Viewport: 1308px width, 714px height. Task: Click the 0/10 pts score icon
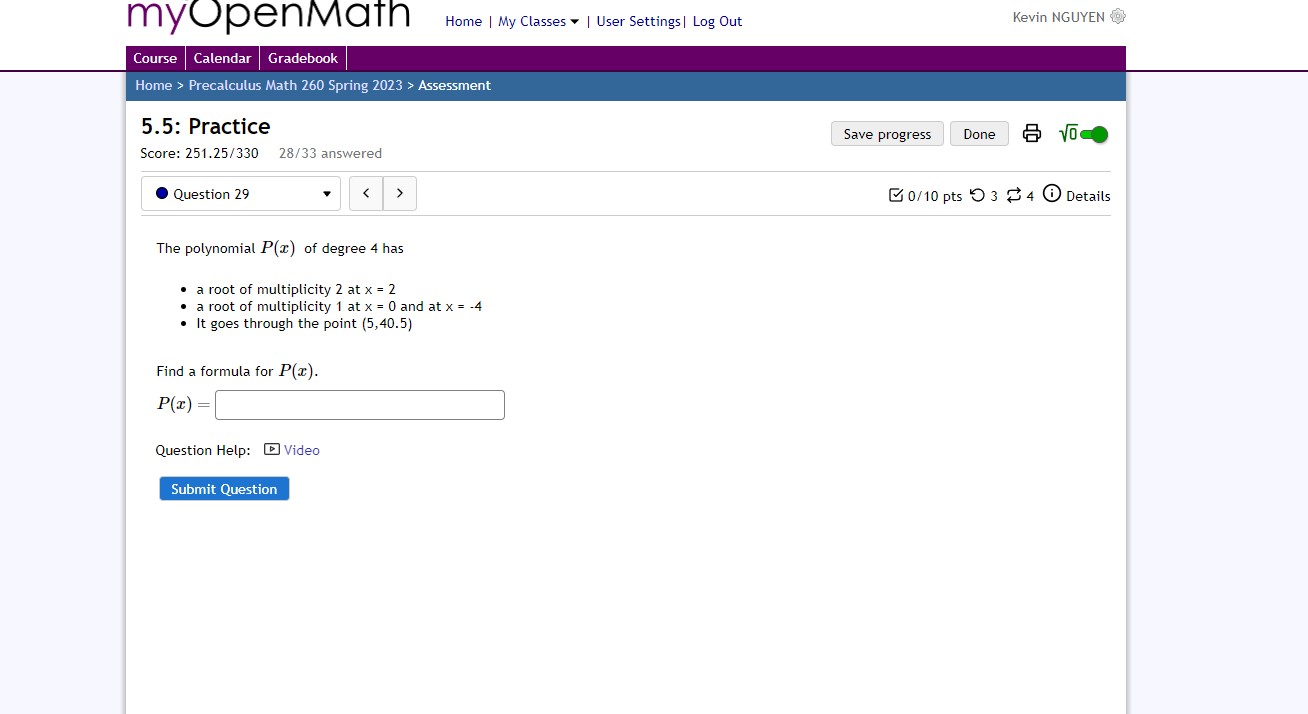(x=896, y=194)
